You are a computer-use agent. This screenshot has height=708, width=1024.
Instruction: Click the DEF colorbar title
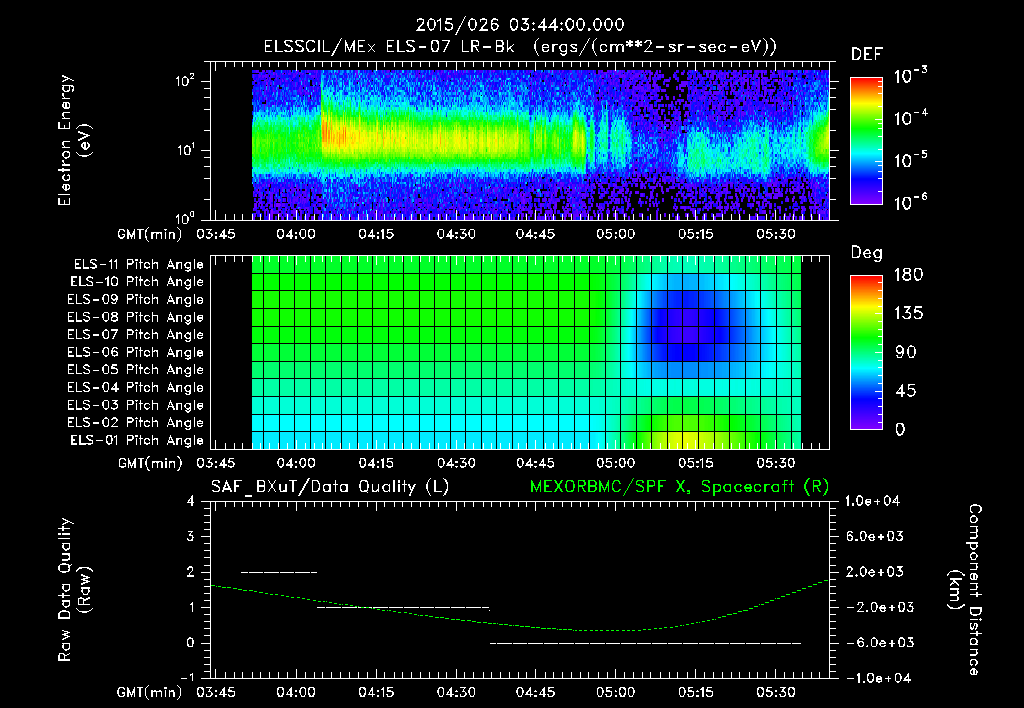click(867, 54)
